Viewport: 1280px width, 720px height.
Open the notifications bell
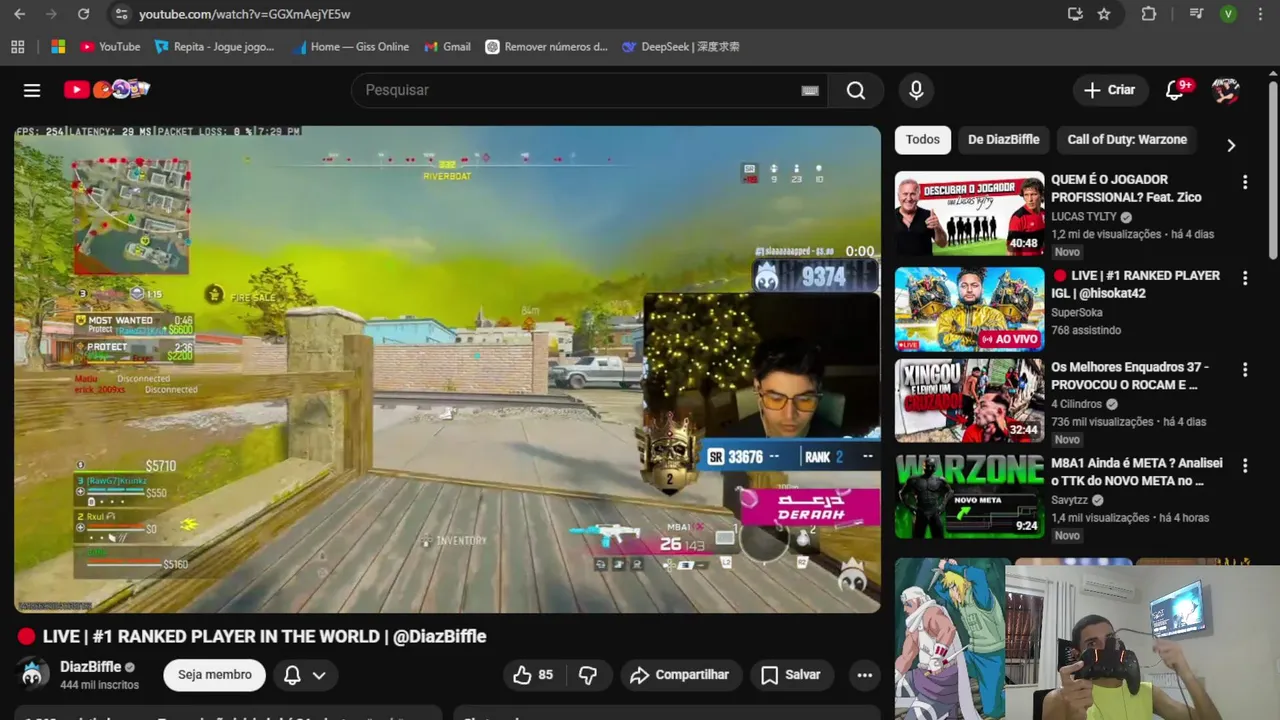click(x=1176, y=90)
